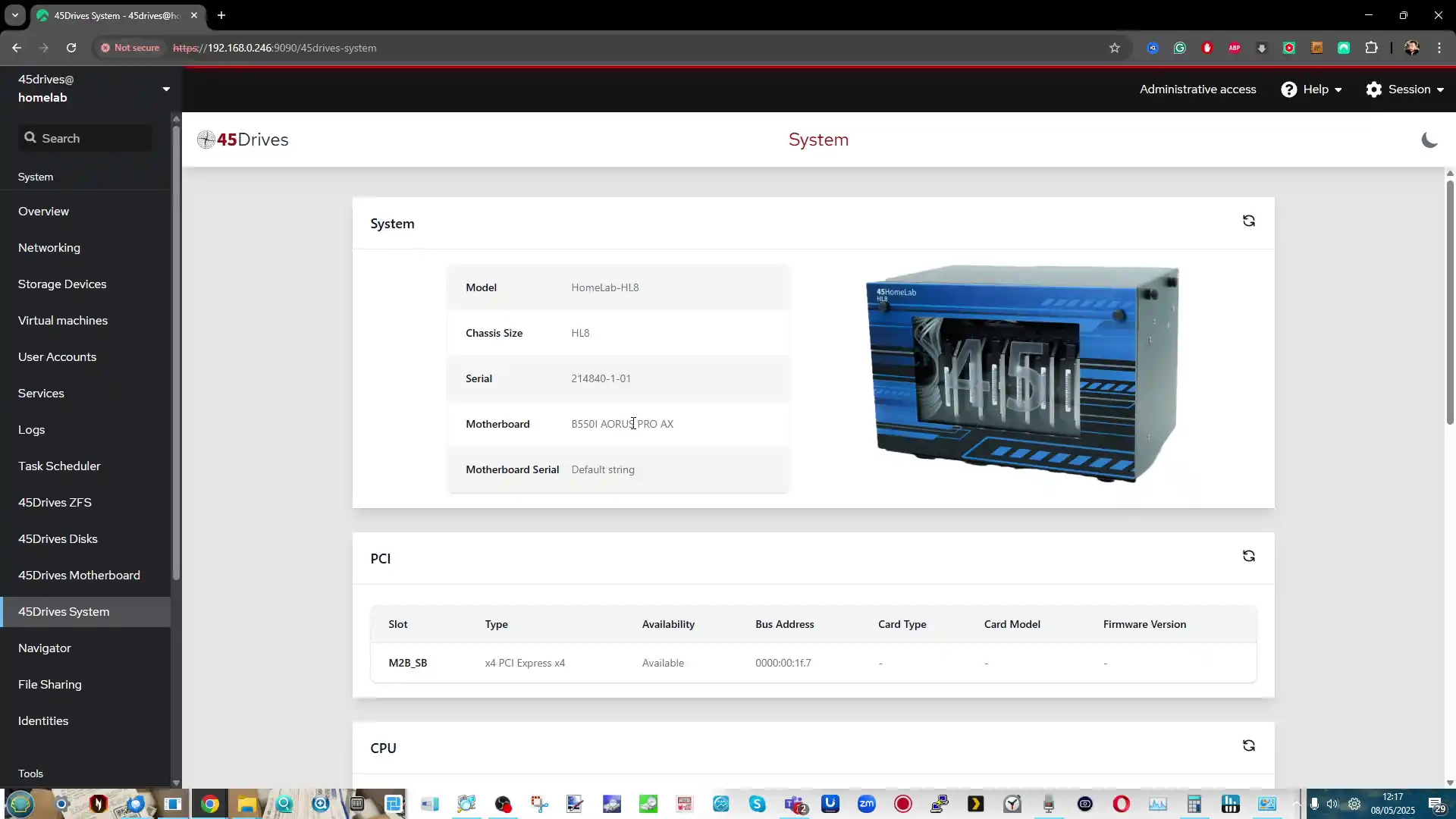
Task: Open the Chrome three-dot menu
Action: (1439, 48)
